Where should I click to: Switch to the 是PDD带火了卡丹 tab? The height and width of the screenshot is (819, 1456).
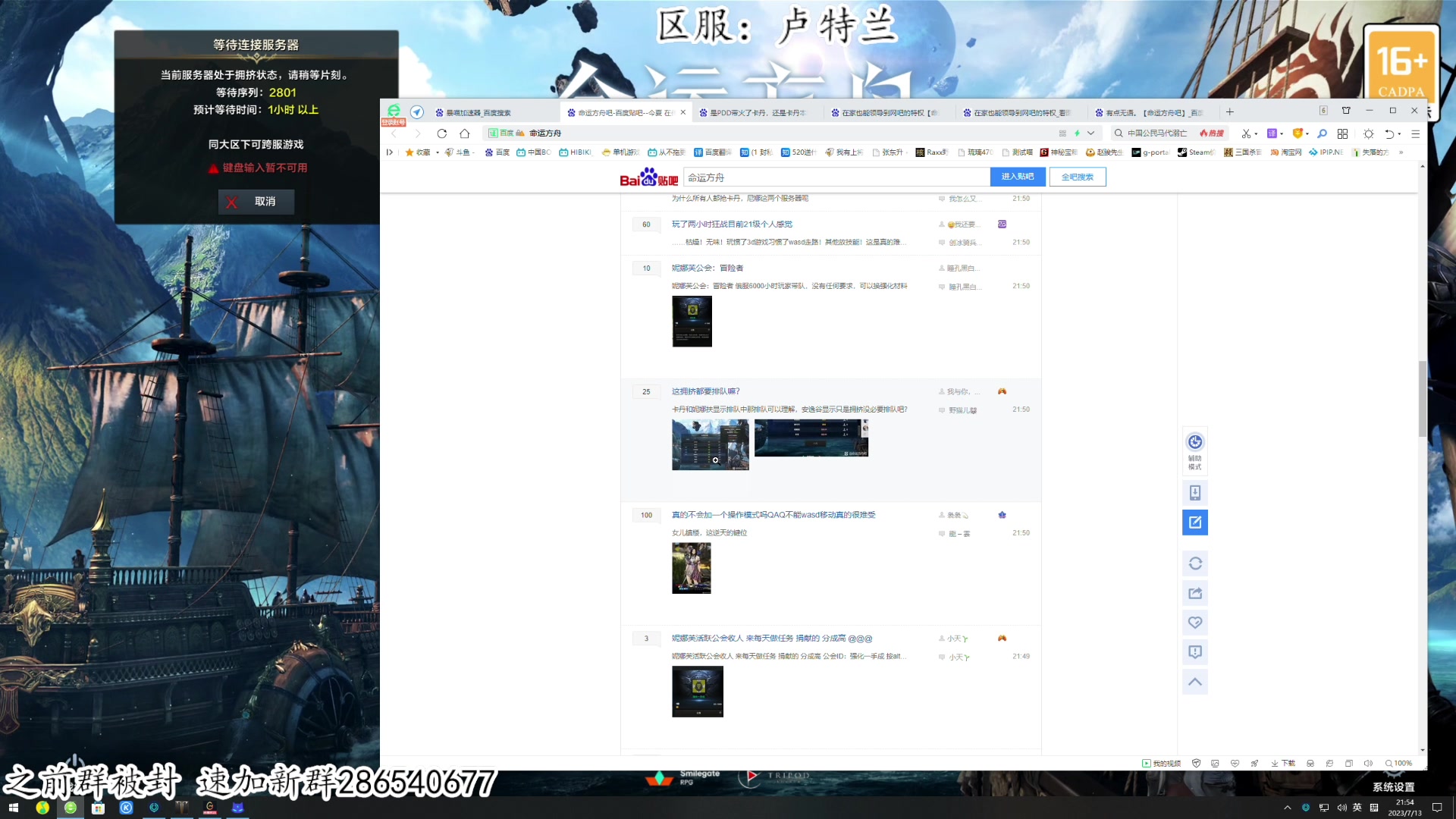(755, 112)
